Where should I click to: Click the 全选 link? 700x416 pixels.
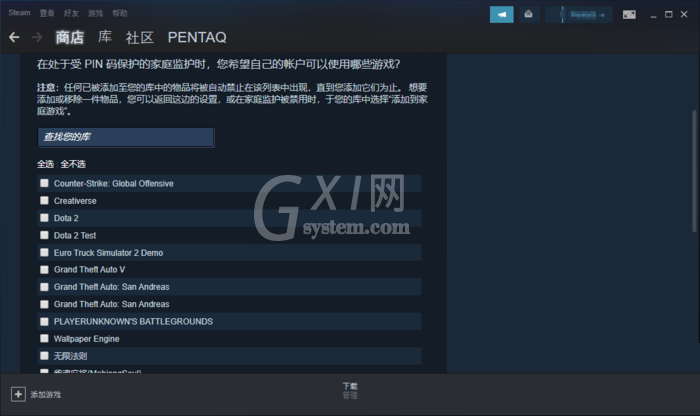[45, 164]
